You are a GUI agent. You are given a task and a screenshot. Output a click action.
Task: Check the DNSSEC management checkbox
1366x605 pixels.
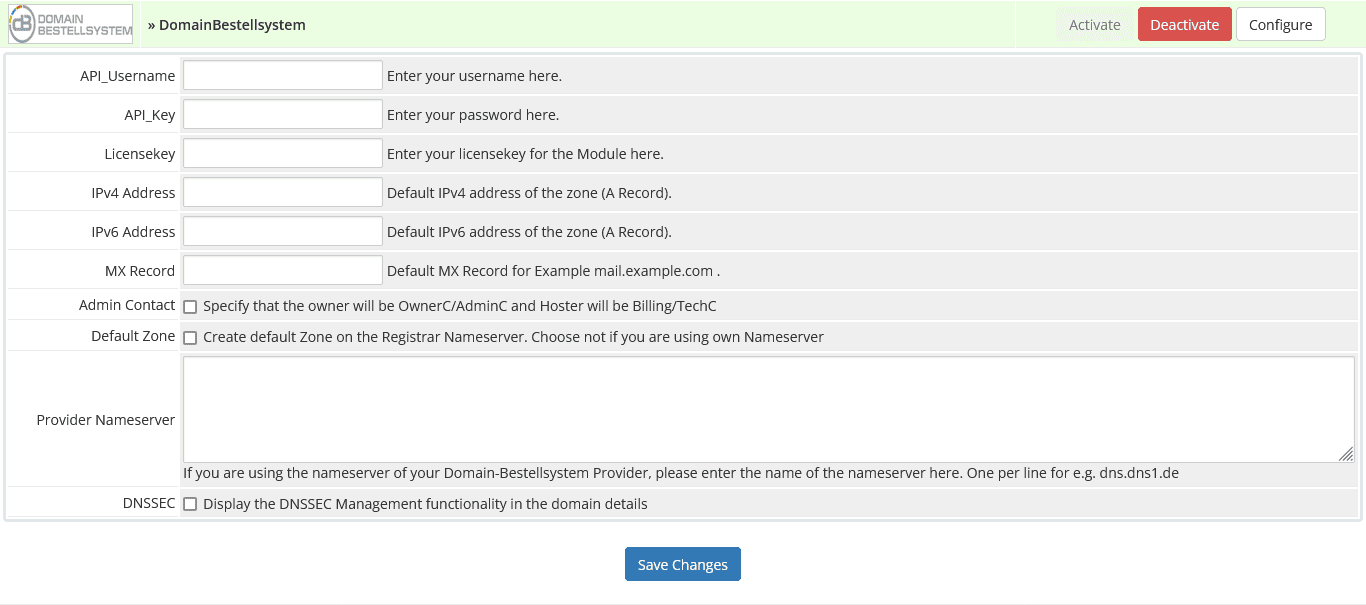(190, 505)
